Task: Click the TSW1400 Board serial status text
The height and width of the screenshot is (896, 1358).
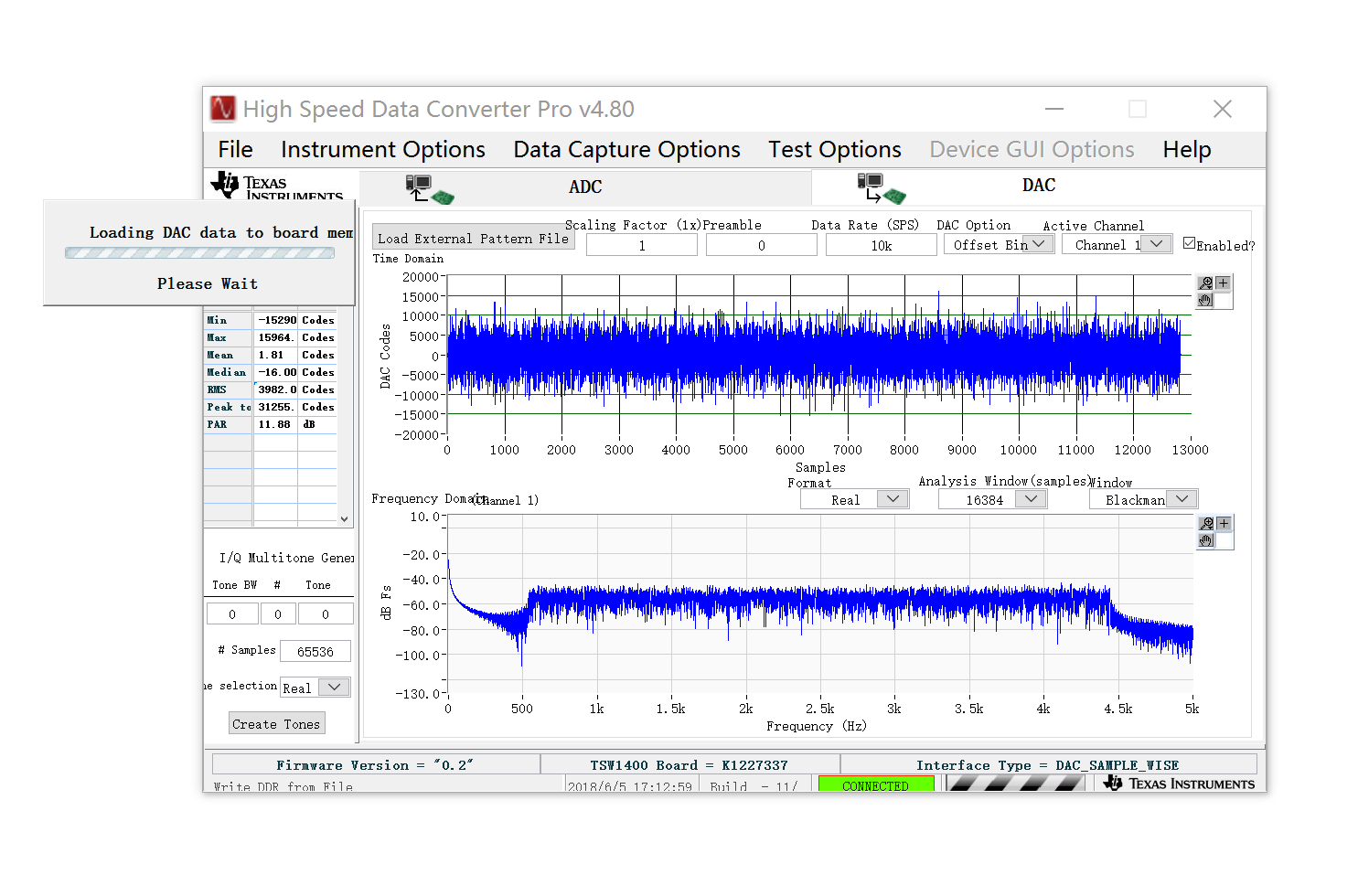Action: [689, 765]
